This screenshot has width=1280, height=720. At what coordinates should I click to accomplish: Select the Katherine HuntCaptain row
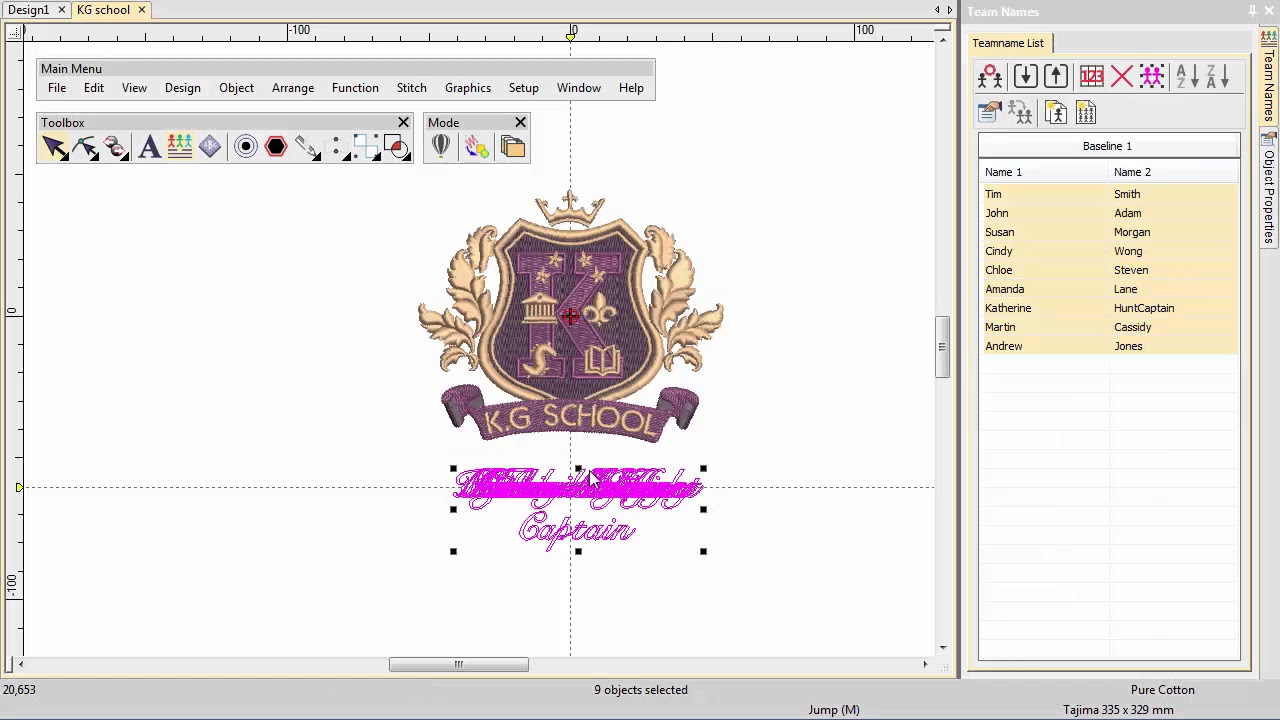pyautogui.click(x=1109, y=308)
